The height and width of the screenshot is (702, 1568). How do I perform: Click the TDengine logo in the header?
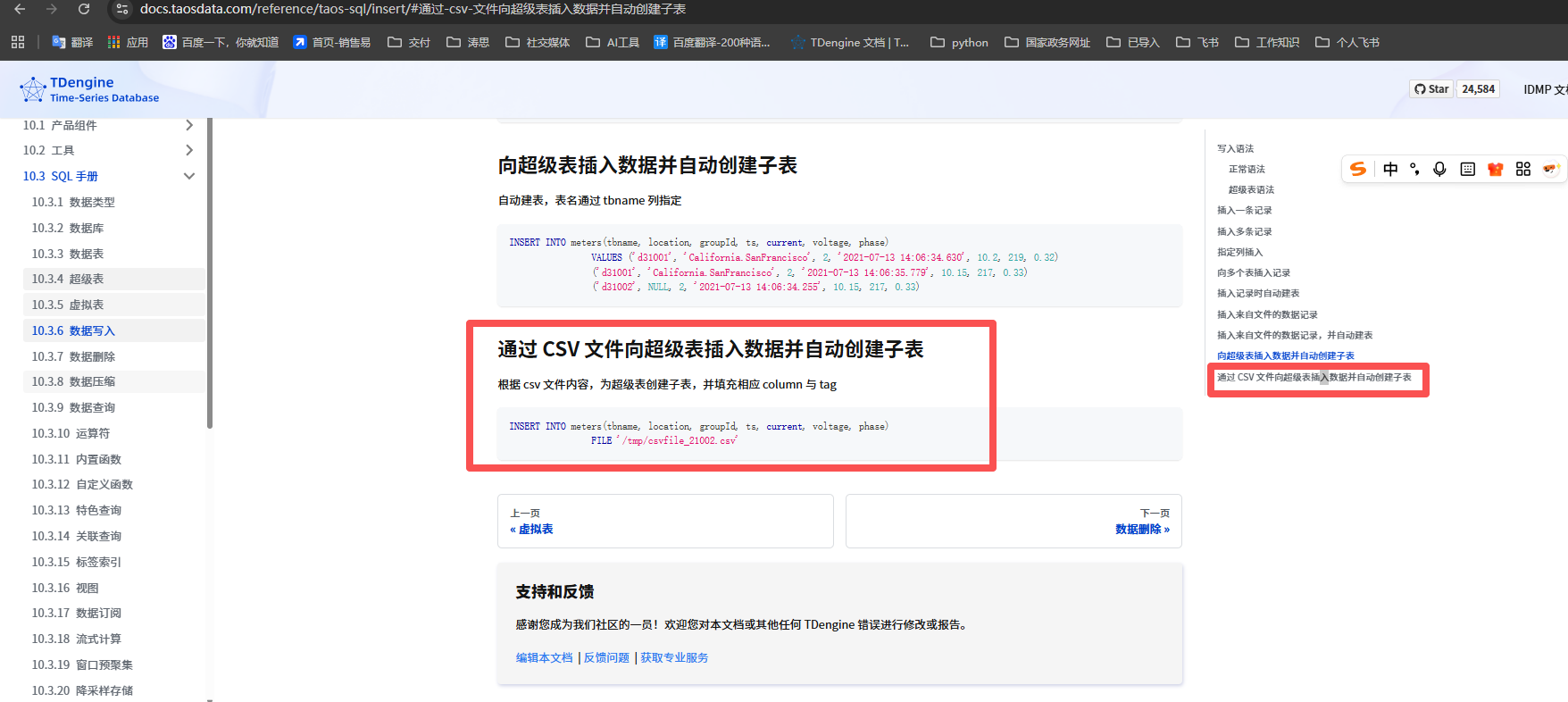[x=89, y=89]
